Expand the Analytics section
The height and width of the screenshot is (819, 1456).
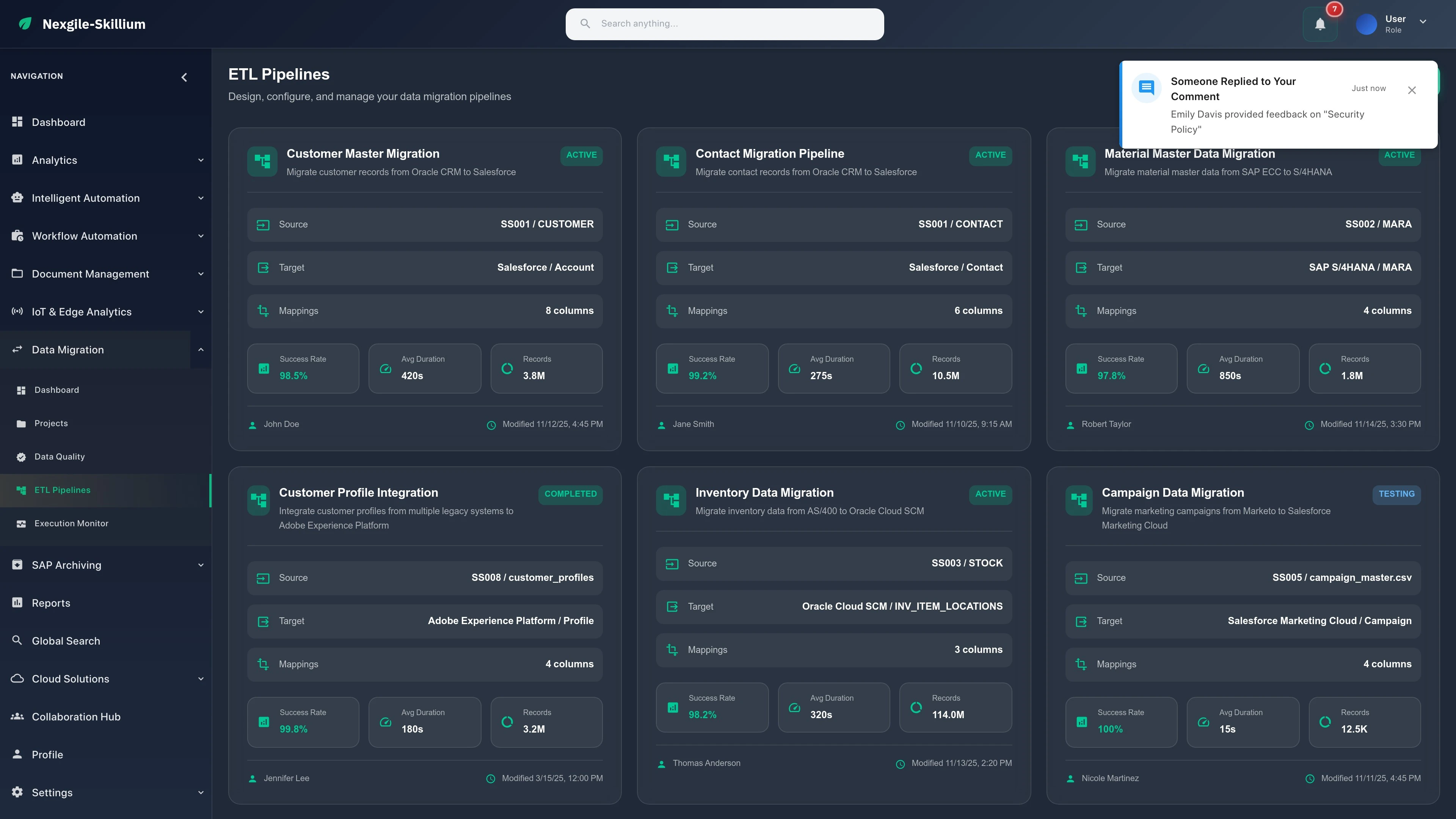click(201, 160)
